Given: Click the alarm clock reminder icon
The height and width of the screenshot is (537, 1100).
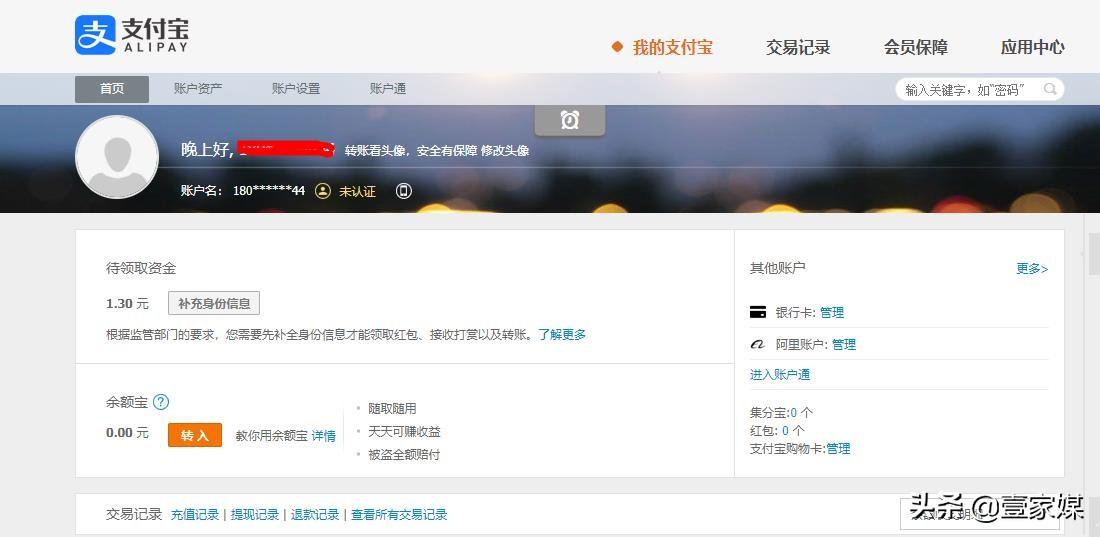Looking at the screenshot, I should [x=570, y=121].
